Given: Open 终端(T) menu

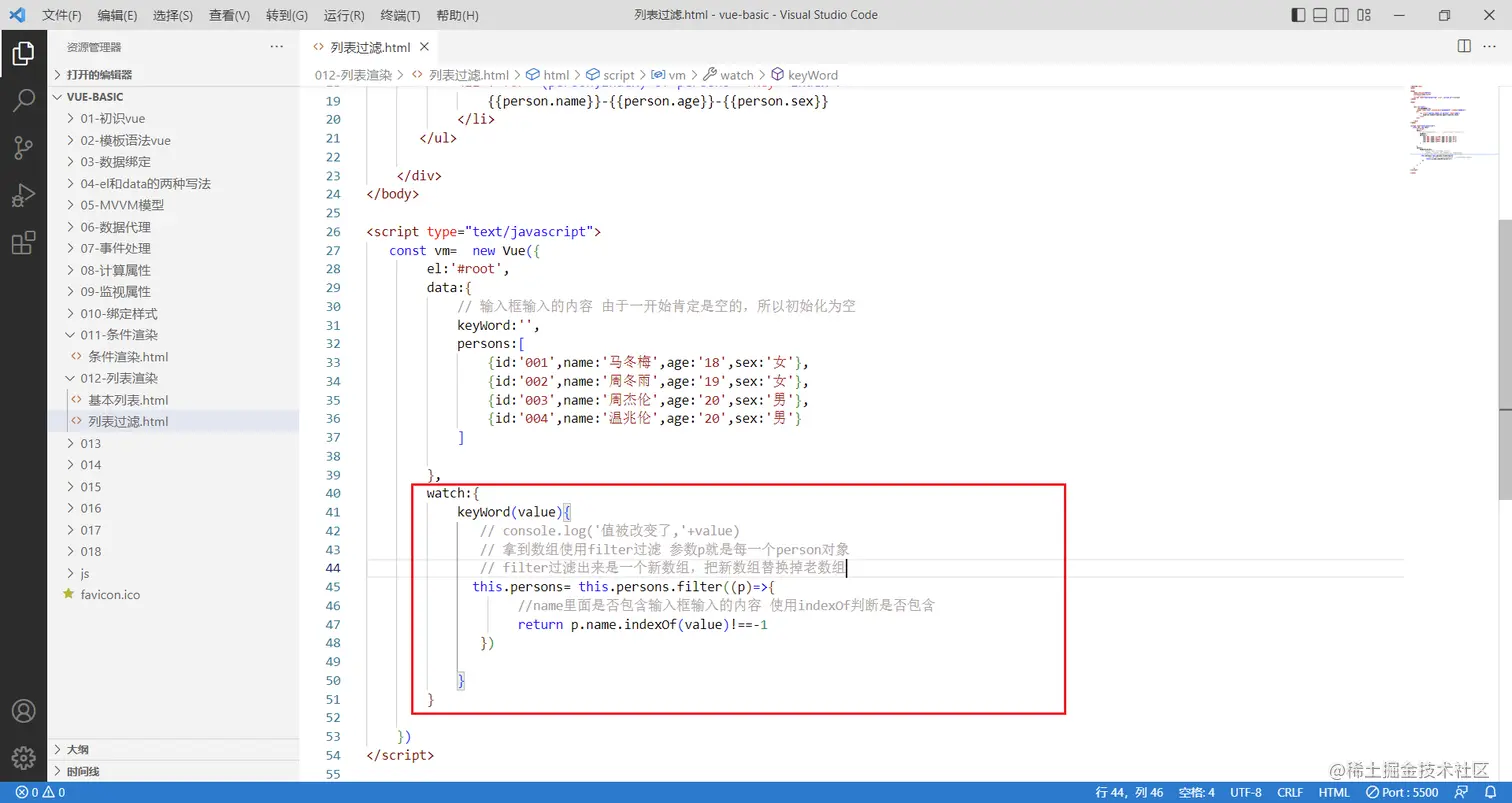Looking at the screenshot, I should [x=401, y=15].
